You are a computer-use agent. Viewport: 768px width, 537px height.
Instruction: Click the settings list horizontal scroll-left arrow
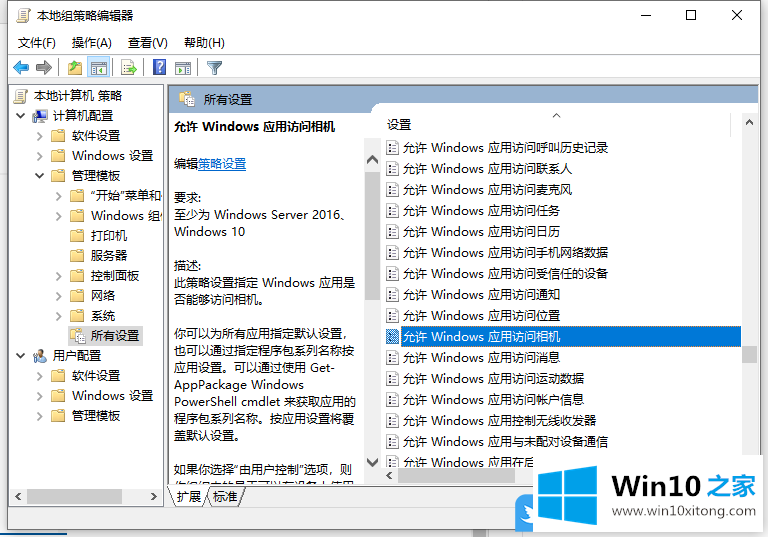pyautogui.click(x=389, y=475)
